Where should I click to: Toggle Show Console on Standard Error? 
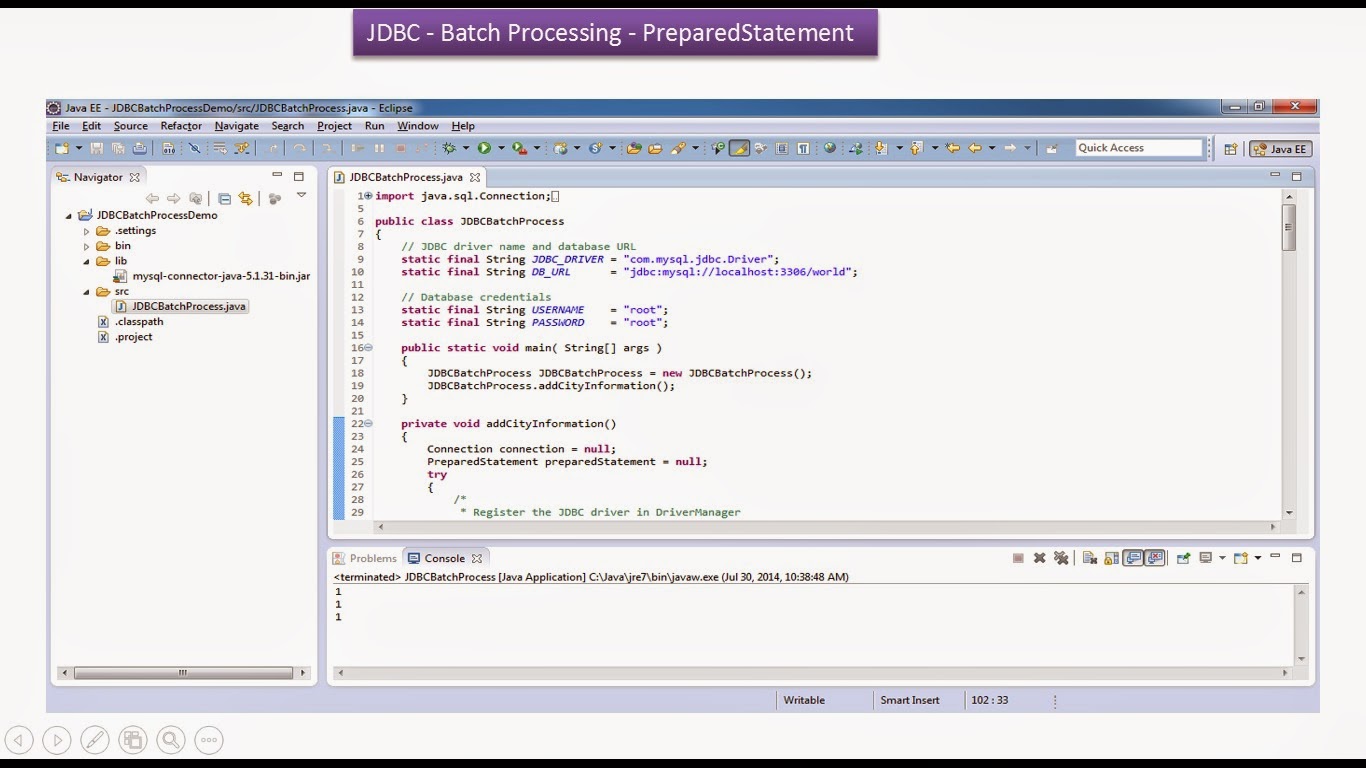point(1155,558)
